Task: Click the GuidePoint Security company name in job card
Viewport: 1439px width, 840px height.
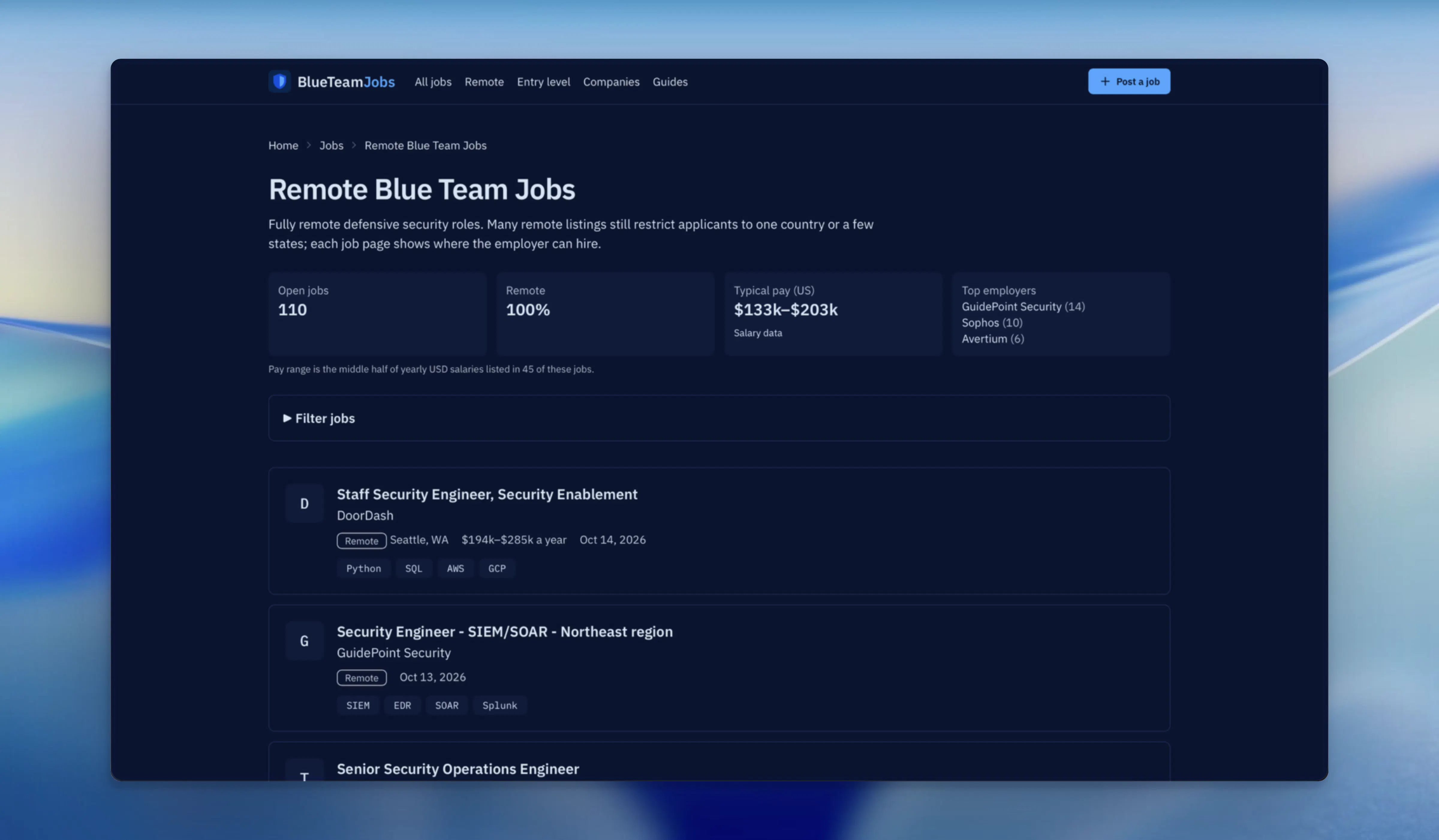Action: [x=393, y=653]
